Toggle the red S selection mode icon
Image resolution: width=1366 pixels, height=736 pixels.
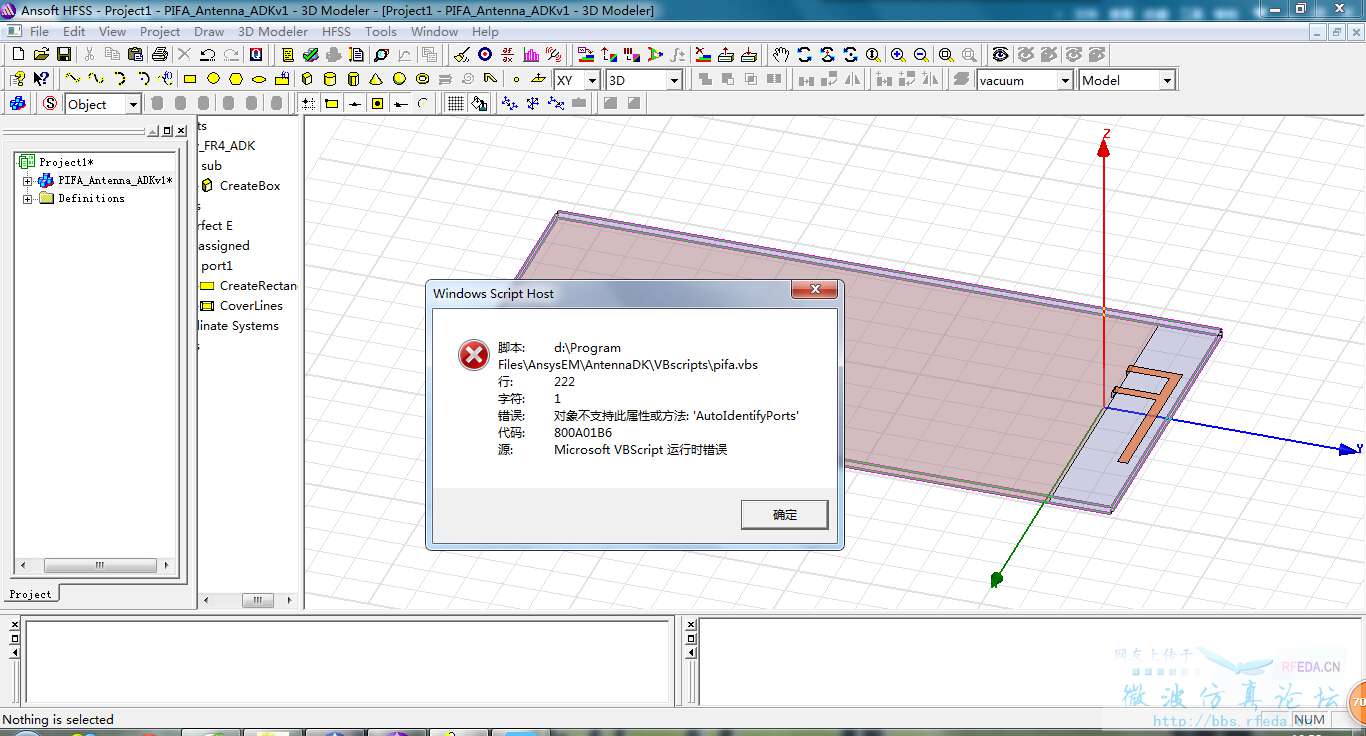pos(50,103)
